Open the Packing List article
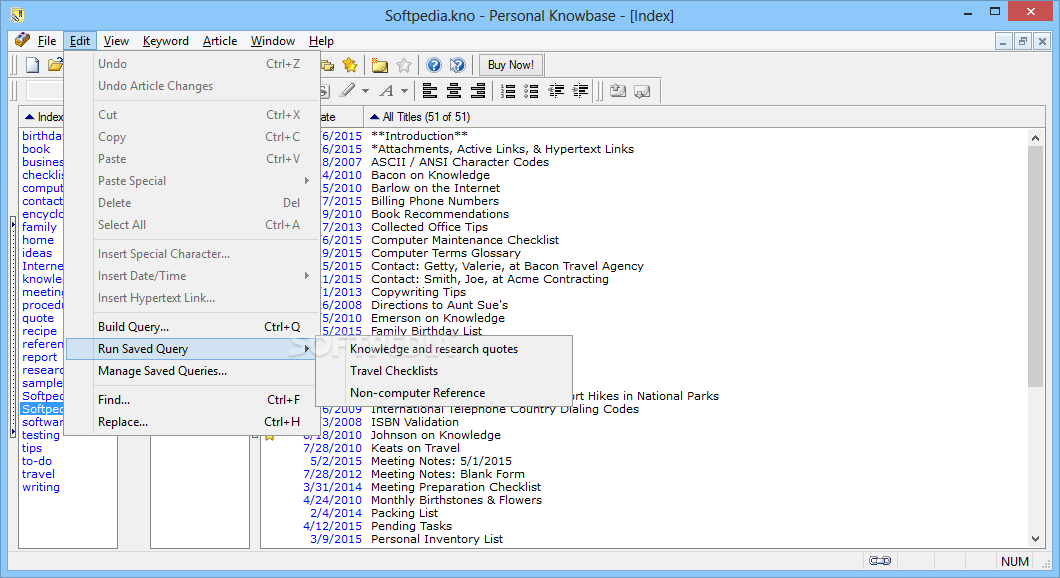This screenshot has height=578, width=1060. [x=404, y=513]
